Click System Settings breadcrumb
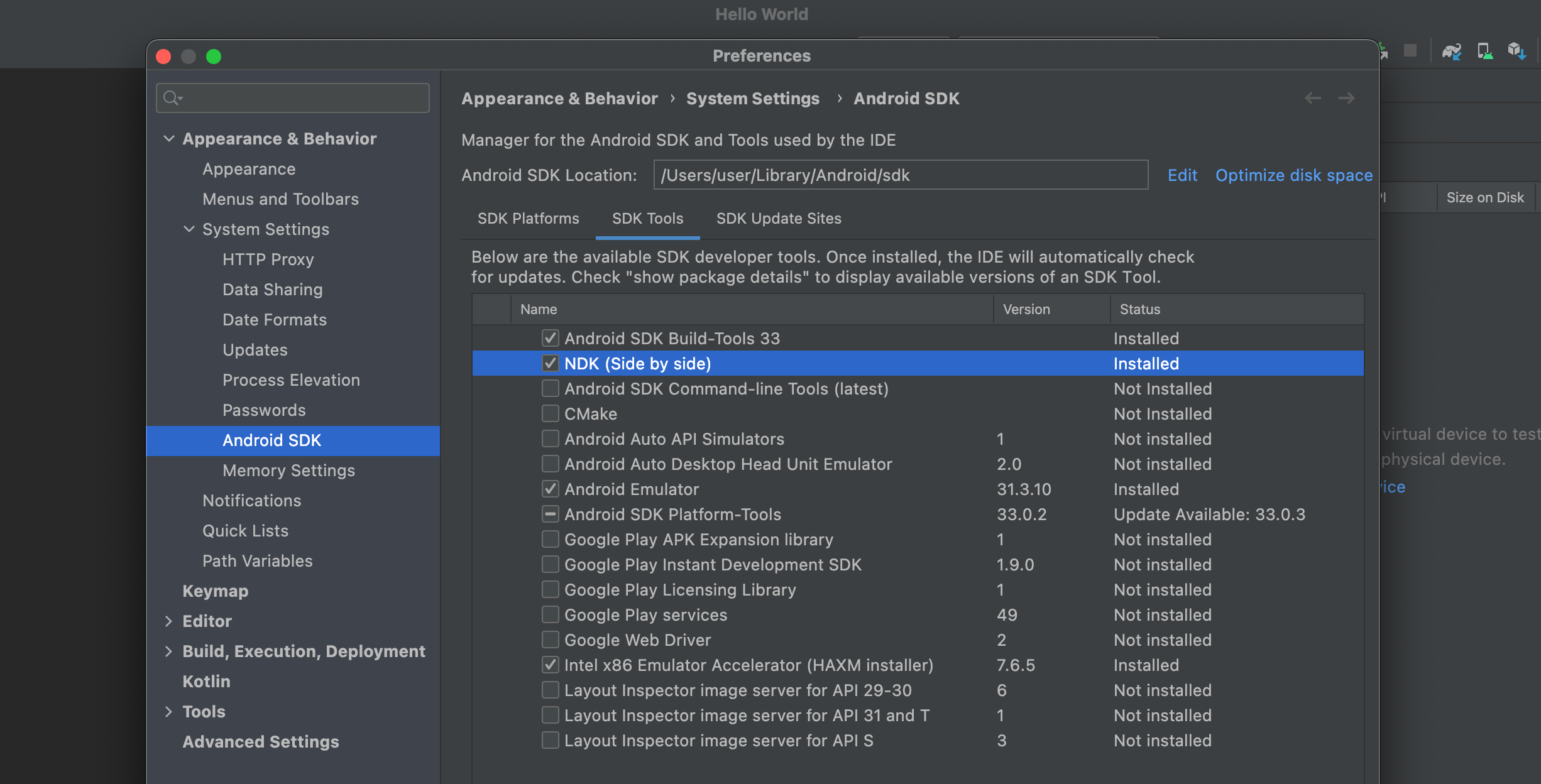This screenshot has height=784, width=1541. tap(752, 99)
